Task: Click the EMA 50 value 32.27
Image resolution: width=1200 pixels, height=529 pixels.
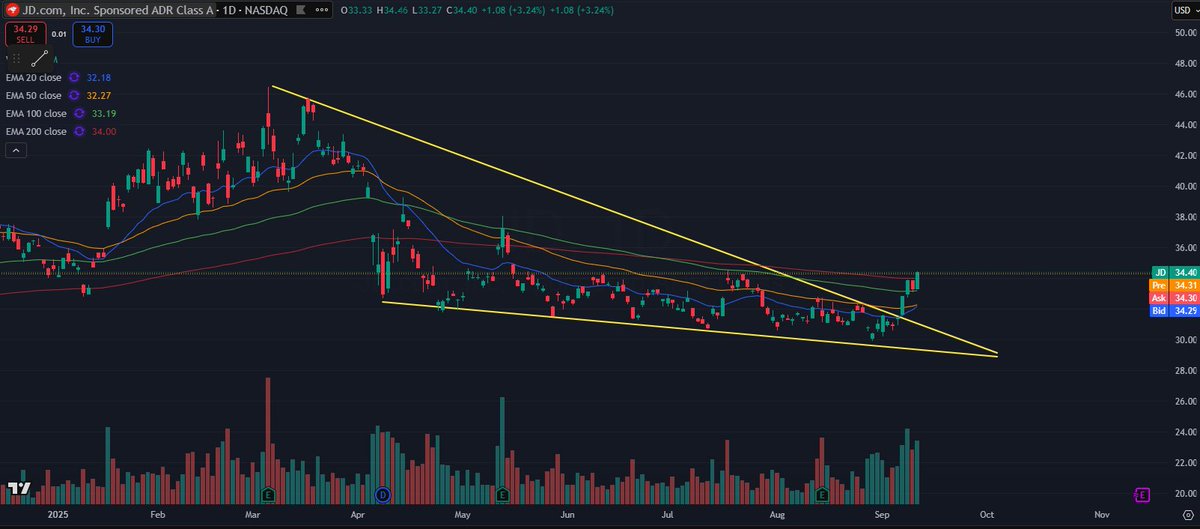Action: click(x=101, y=95)
